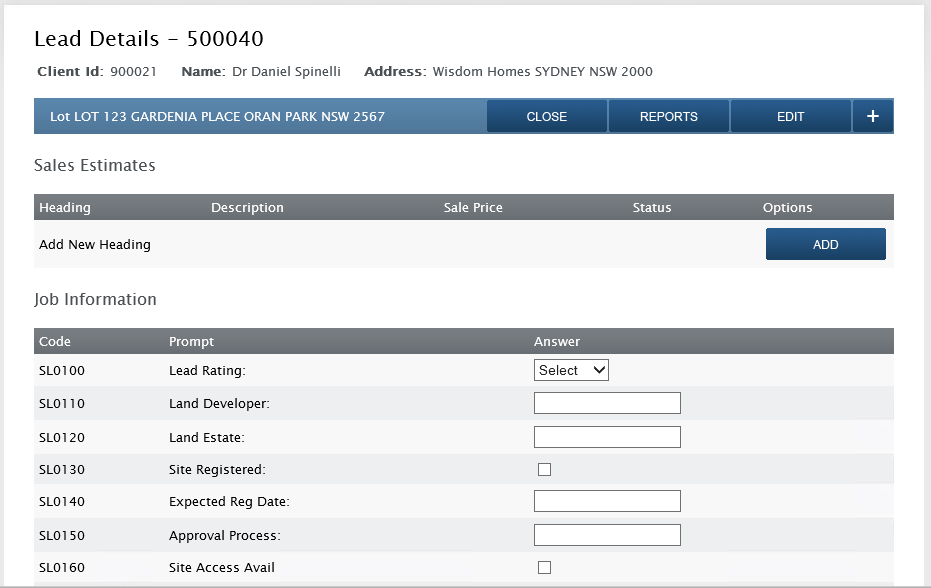Select the Expected Reg Date field
The width and height of the screenshot is (931, 588).
[x=607, y=501]
